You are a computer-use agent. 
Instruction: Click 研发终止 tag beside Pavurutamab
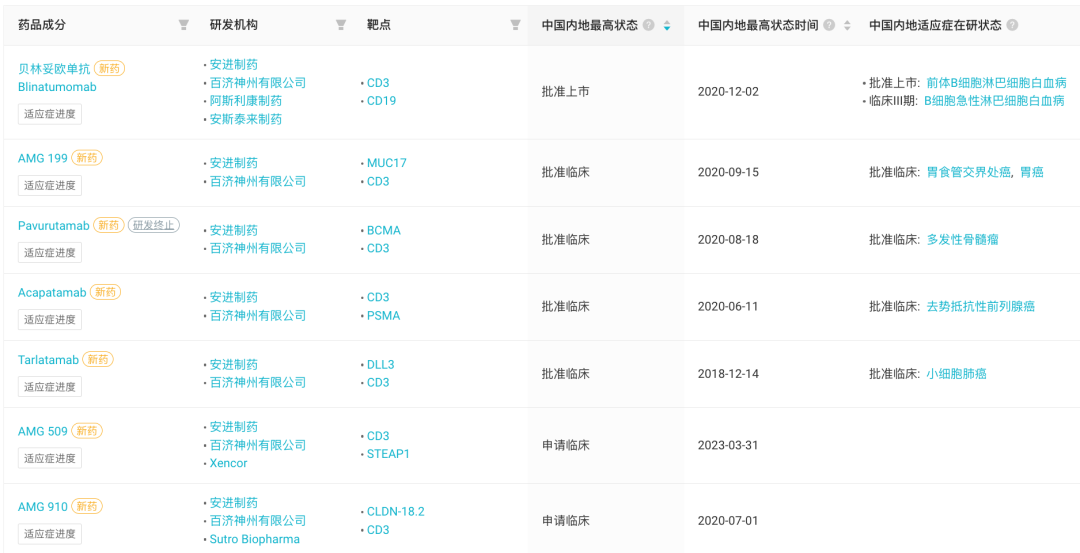(154, 225)
